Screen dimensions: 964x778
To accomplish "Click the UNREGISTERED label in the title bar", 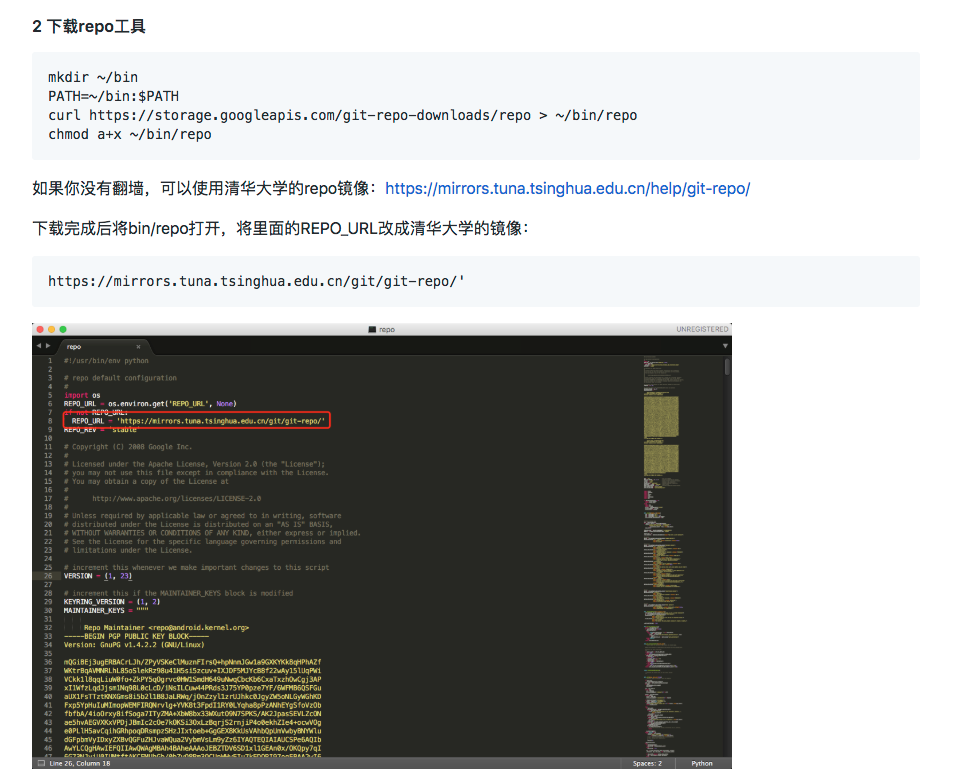I will pyautogui.click(x=700, y=328).
